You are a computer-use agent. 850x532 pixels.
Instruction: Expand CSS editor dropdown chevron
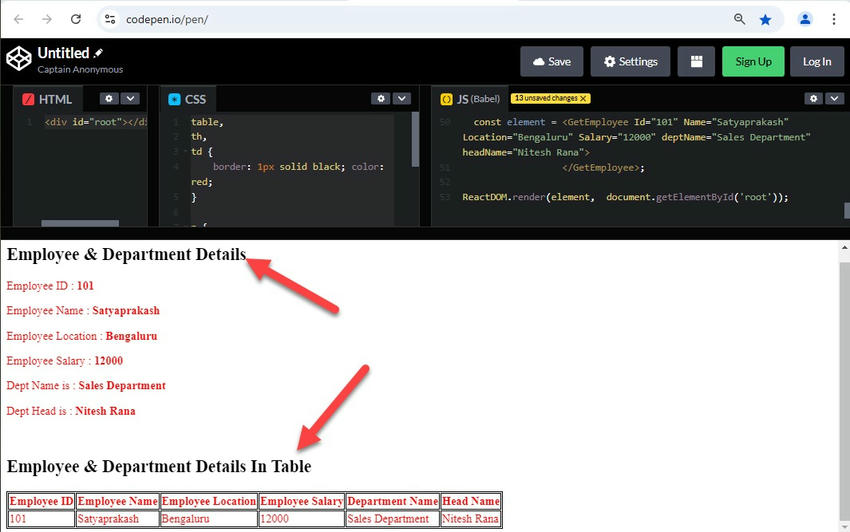click(x=402, y=98)
